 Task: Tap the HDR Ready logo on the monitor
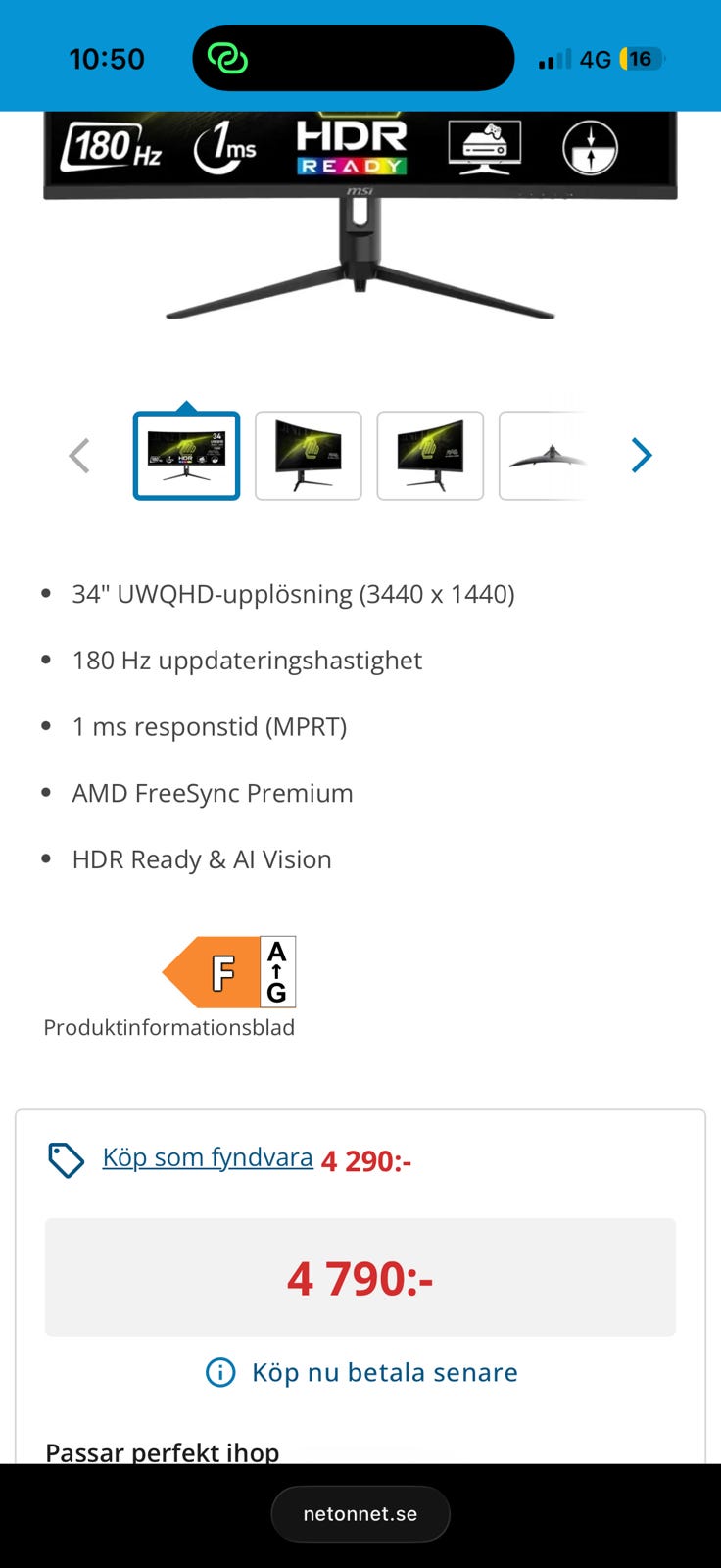pyautogui.click(x=352, y=146)
